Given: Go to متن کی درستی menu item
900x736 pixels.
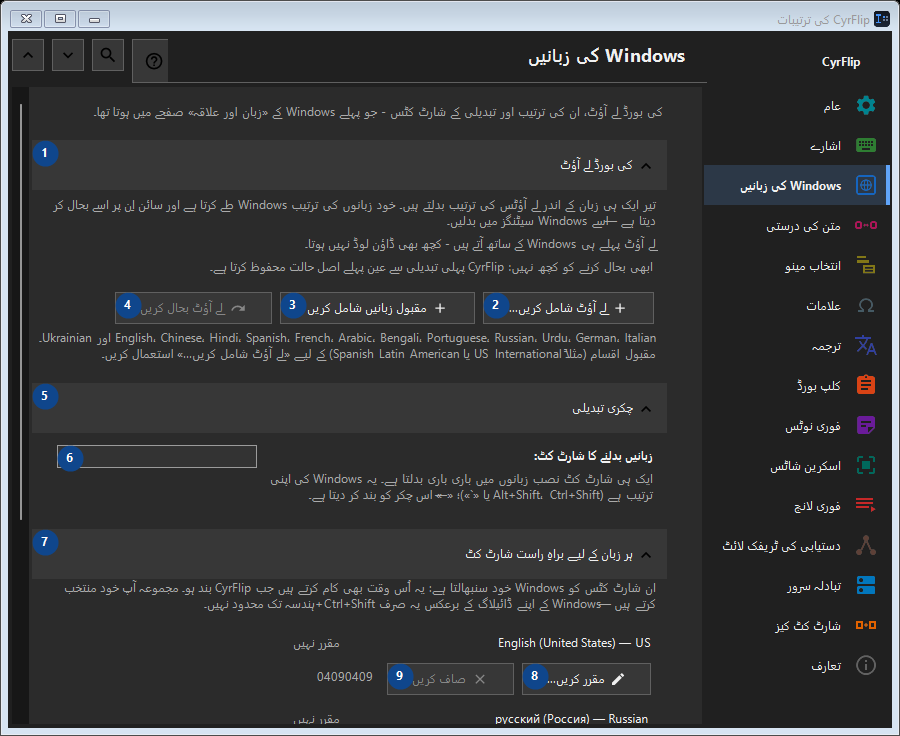Looking at the screenshot, I should (795, 226).
